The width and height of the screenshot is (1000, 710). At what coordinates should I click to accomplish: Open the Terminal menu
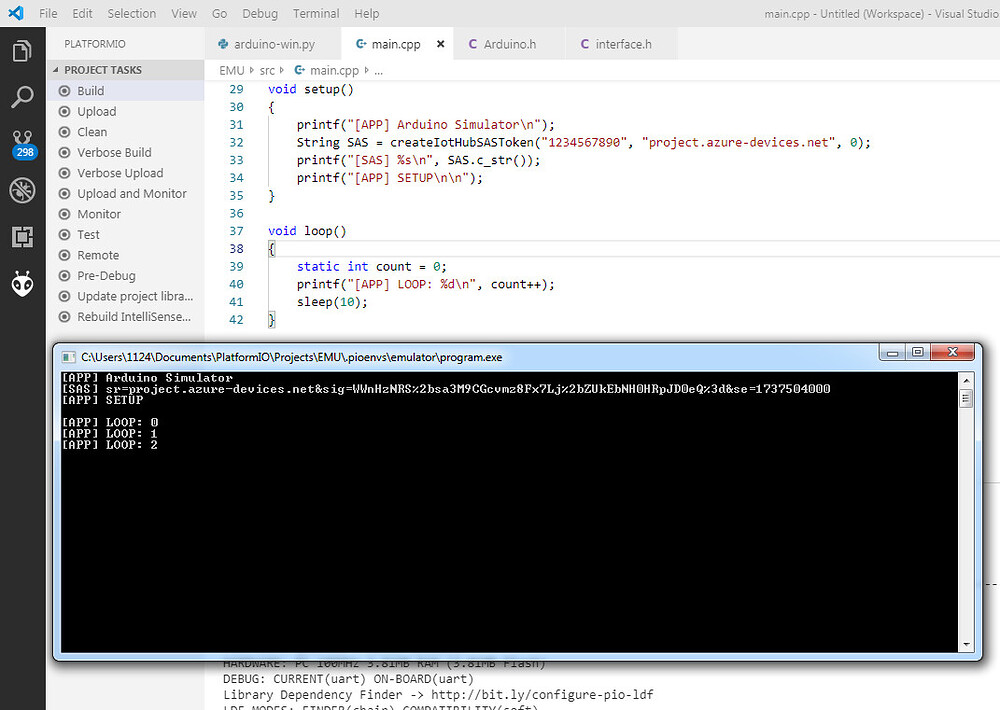coord(315,13)
